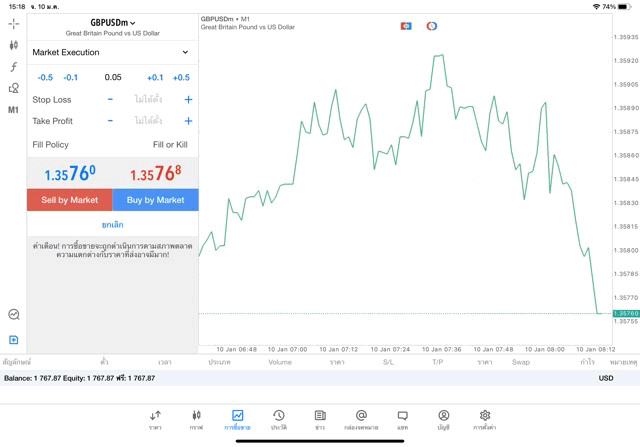
Task: Open the drawing objects shapes icon
Action: click(13, 88)
